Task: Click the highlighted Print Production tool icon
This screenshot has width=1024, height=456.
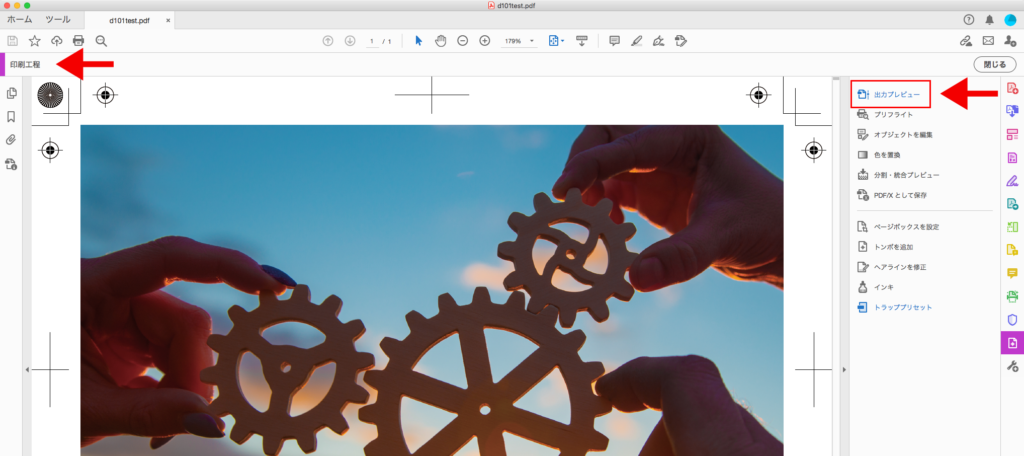Action: 1012,343
